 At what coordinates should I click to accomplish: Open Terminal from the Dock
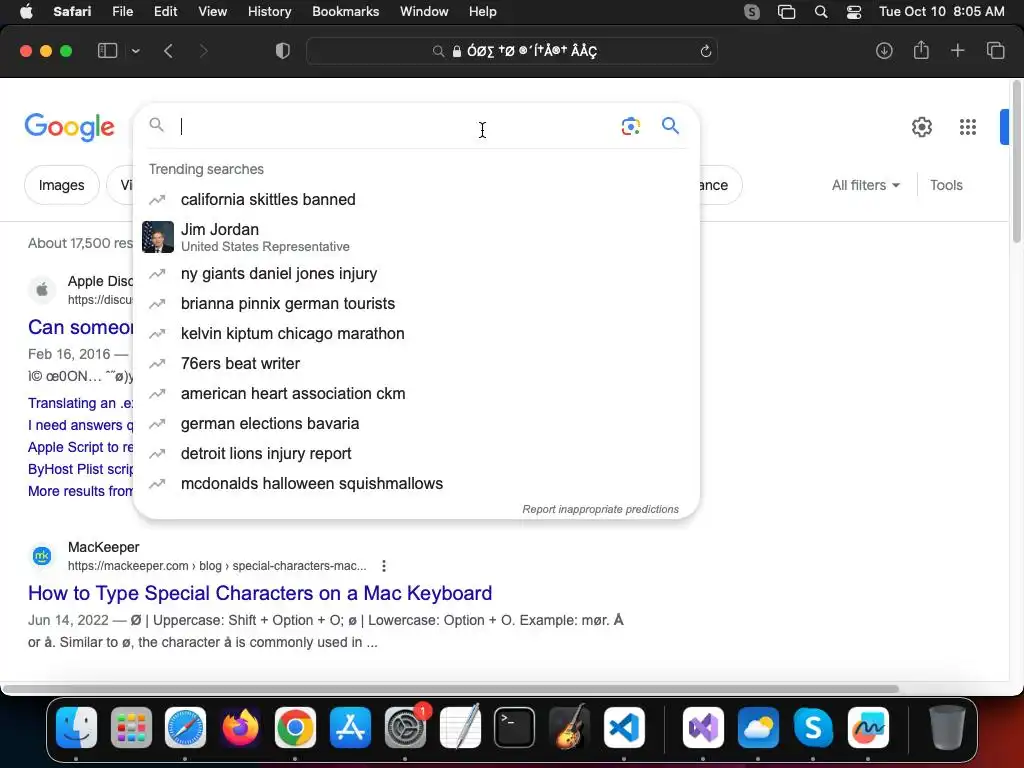coord(514,727)
